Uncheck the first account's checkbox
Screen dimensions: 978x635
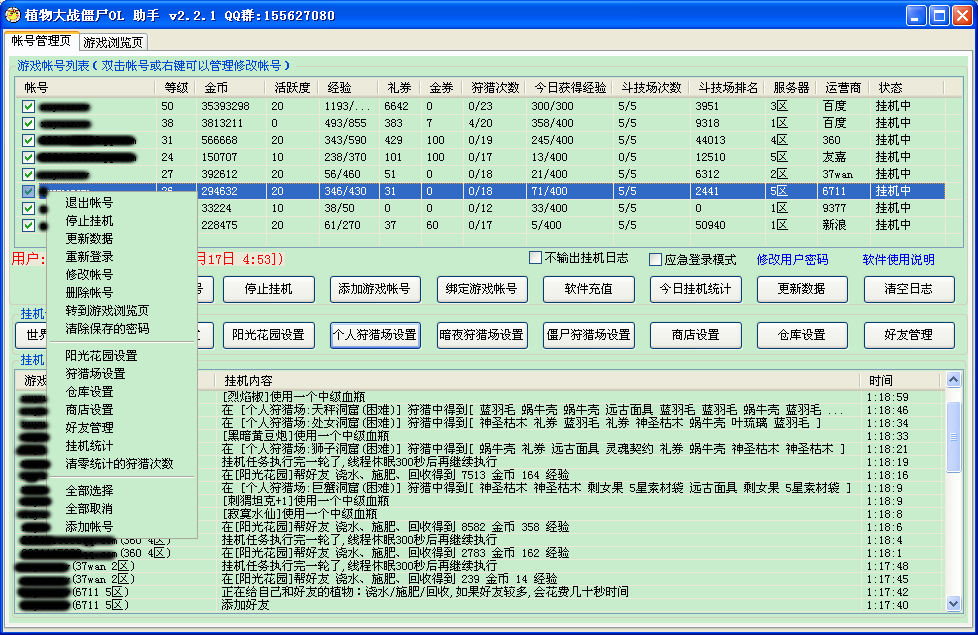27,104
